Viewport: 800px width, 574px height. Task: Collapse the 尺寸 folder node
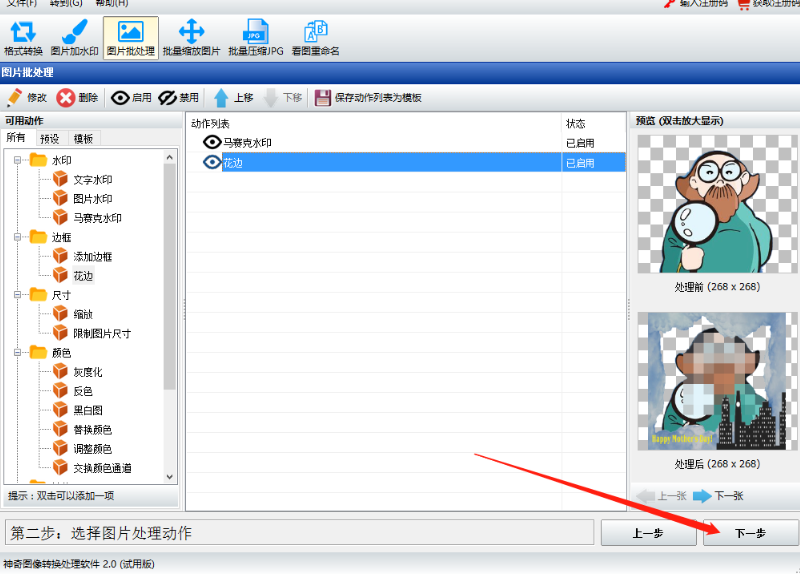[x=17, y=295]
